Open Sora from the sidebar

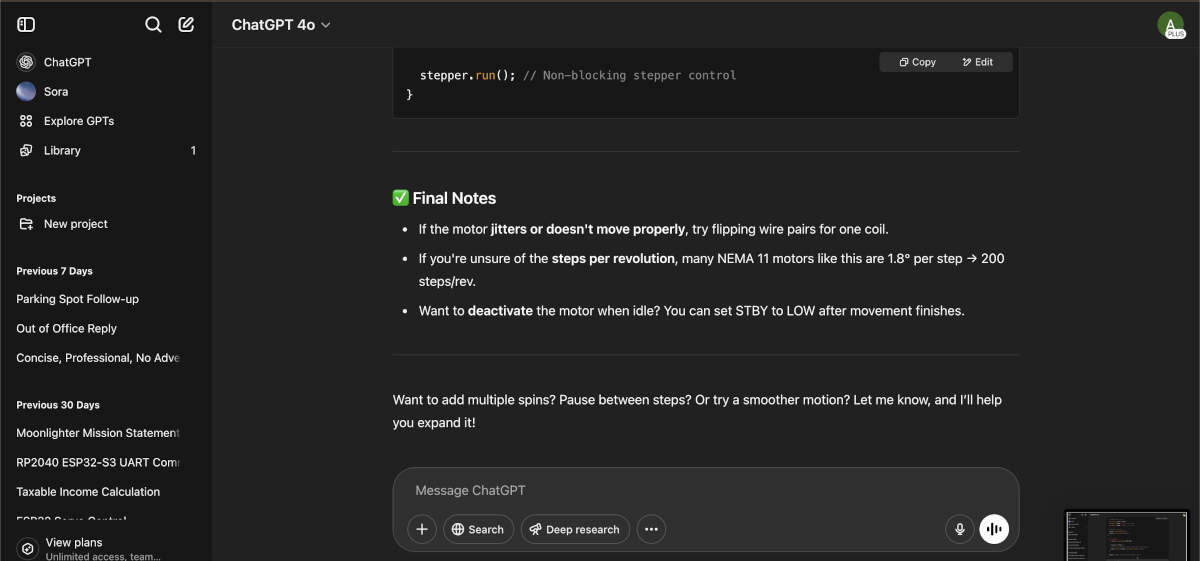click(106, 91)
